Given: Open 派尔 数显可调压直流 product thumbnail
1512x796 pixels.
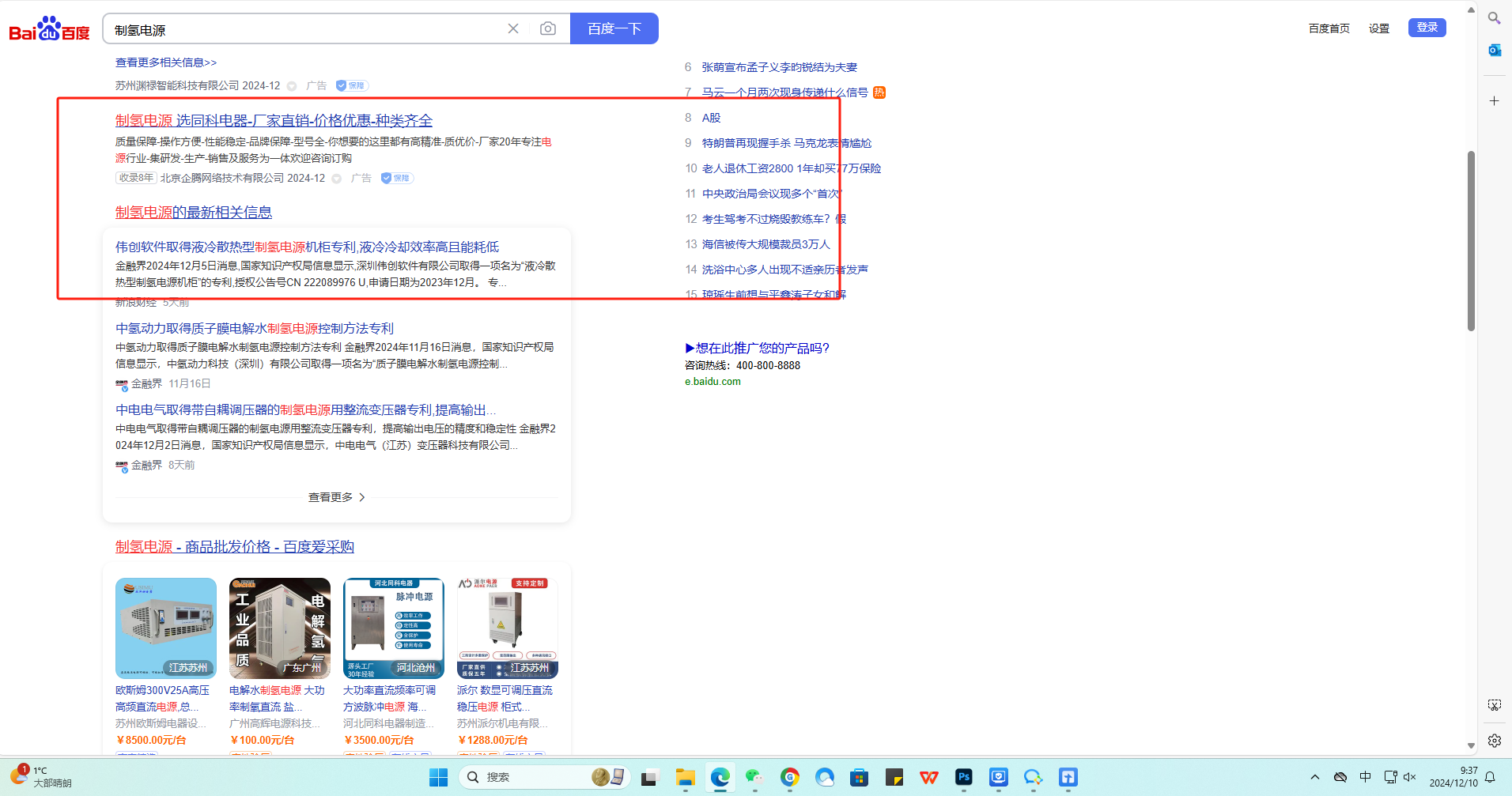Looking at the screenshot, I should [x=508, y=628].
